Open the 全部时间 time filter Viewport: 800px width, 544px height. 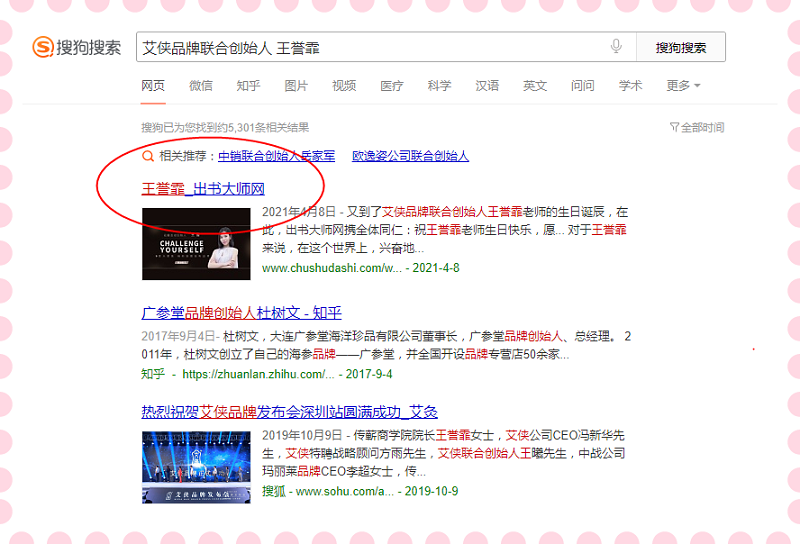click(696, 128)
